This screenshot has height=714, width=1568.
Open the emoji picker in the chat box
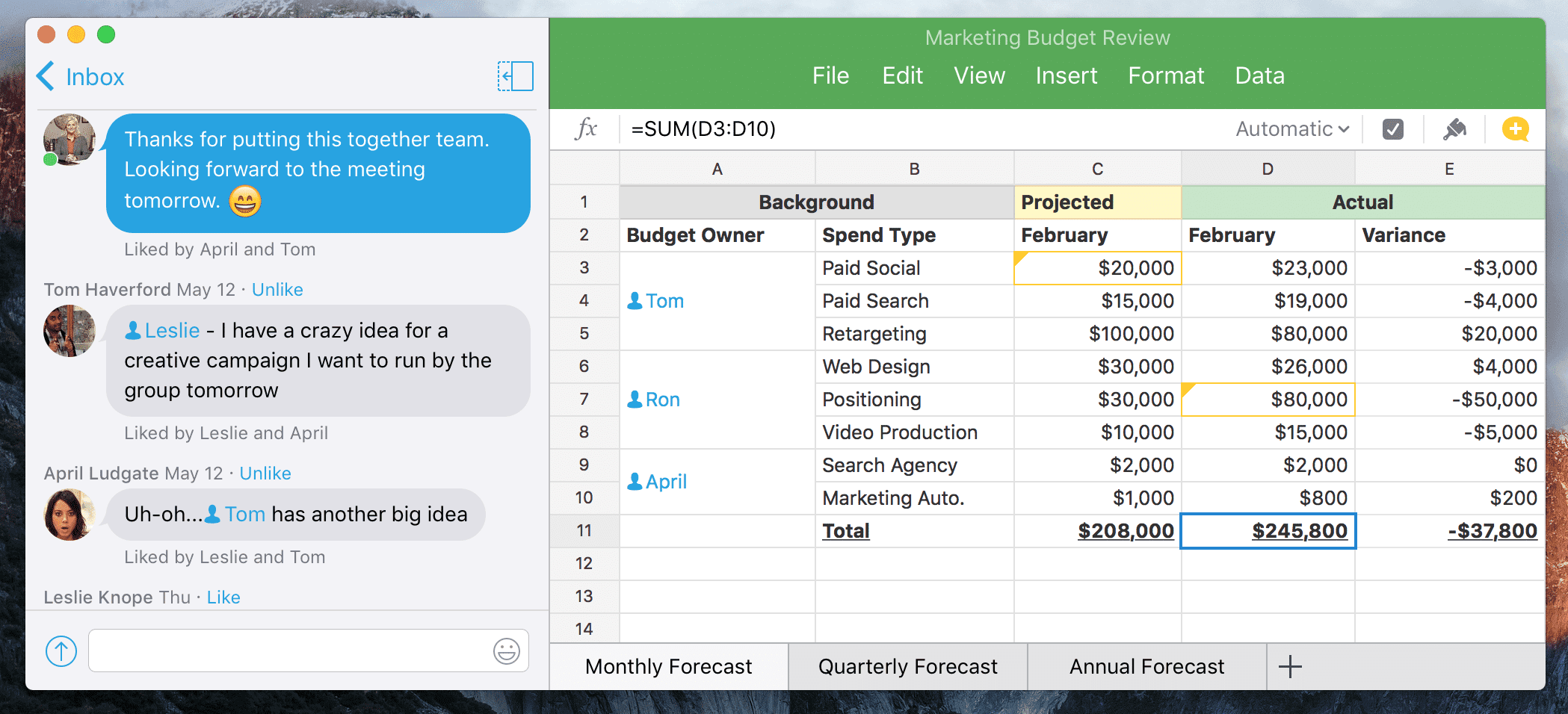[507, 651]
